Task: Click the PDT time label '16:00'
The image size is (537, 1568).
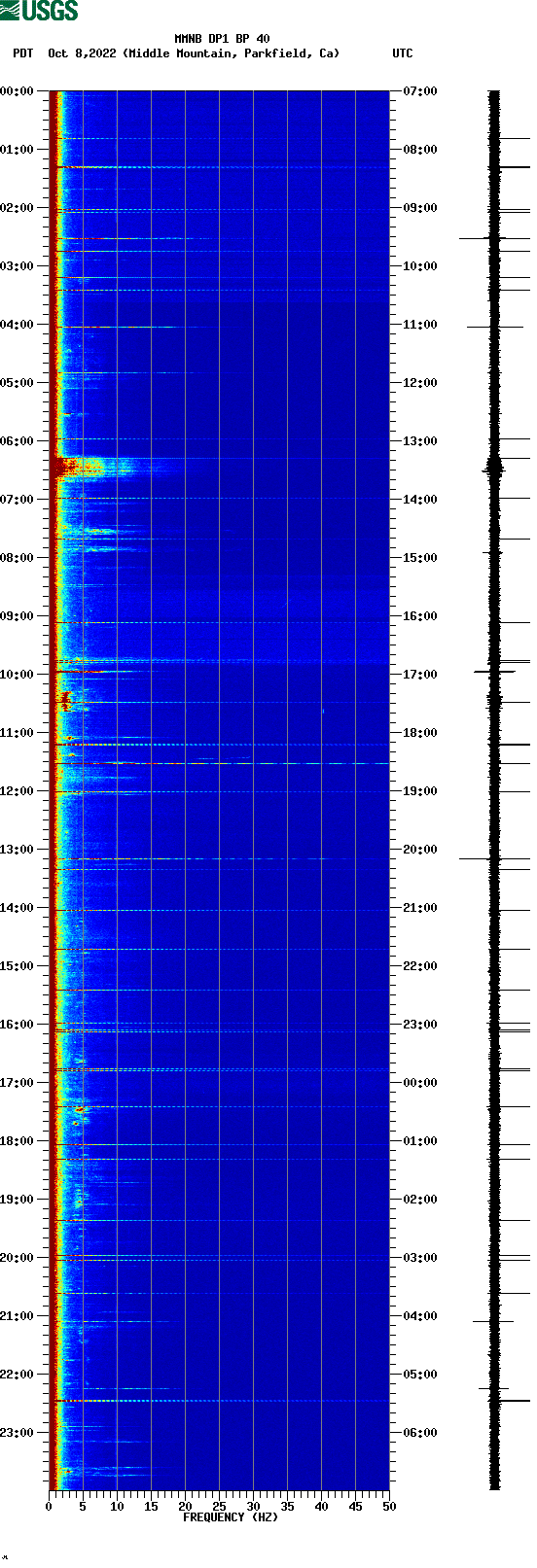Action: click(18, 1025)
